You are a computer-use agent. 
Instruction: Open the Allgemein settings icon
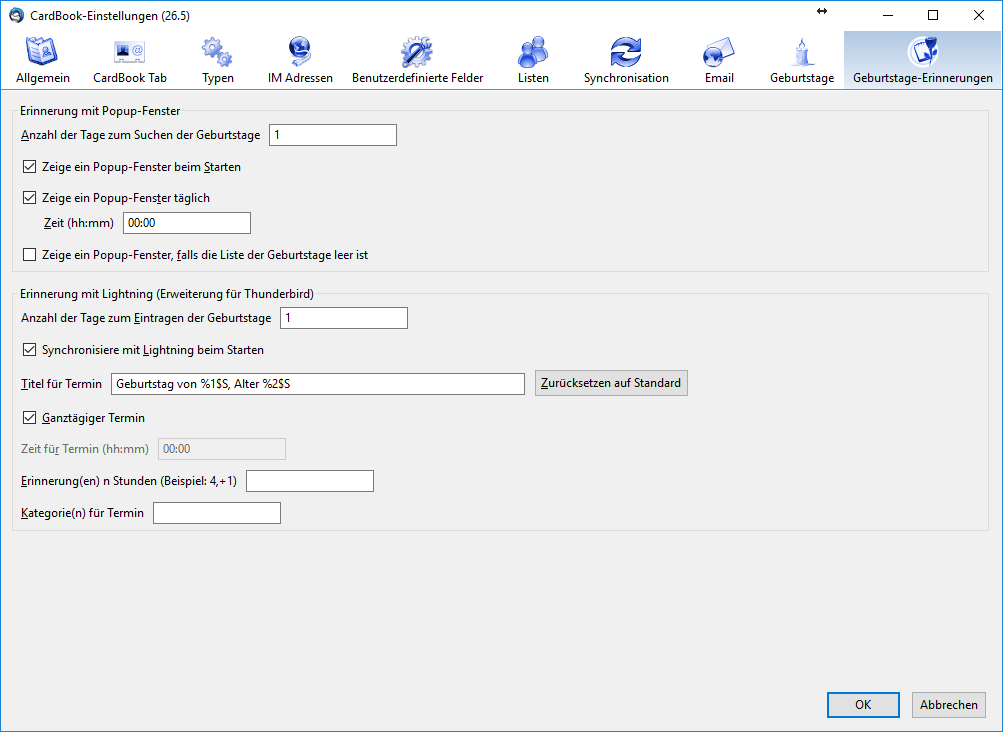(x=43, y=51)
